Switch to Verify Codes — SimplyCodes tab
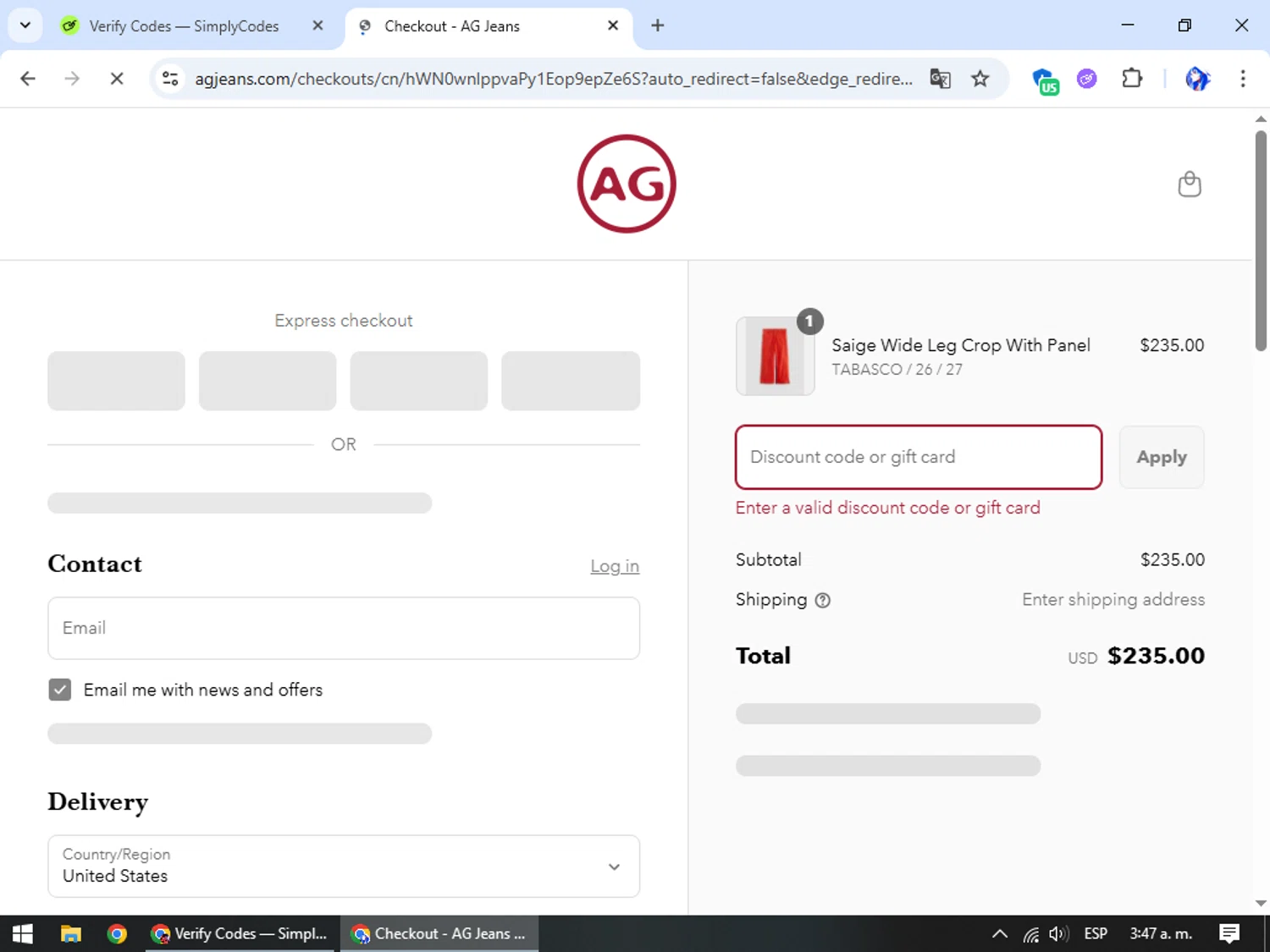The width and height of the screenshot is (1270, 952). pos(183,26)
